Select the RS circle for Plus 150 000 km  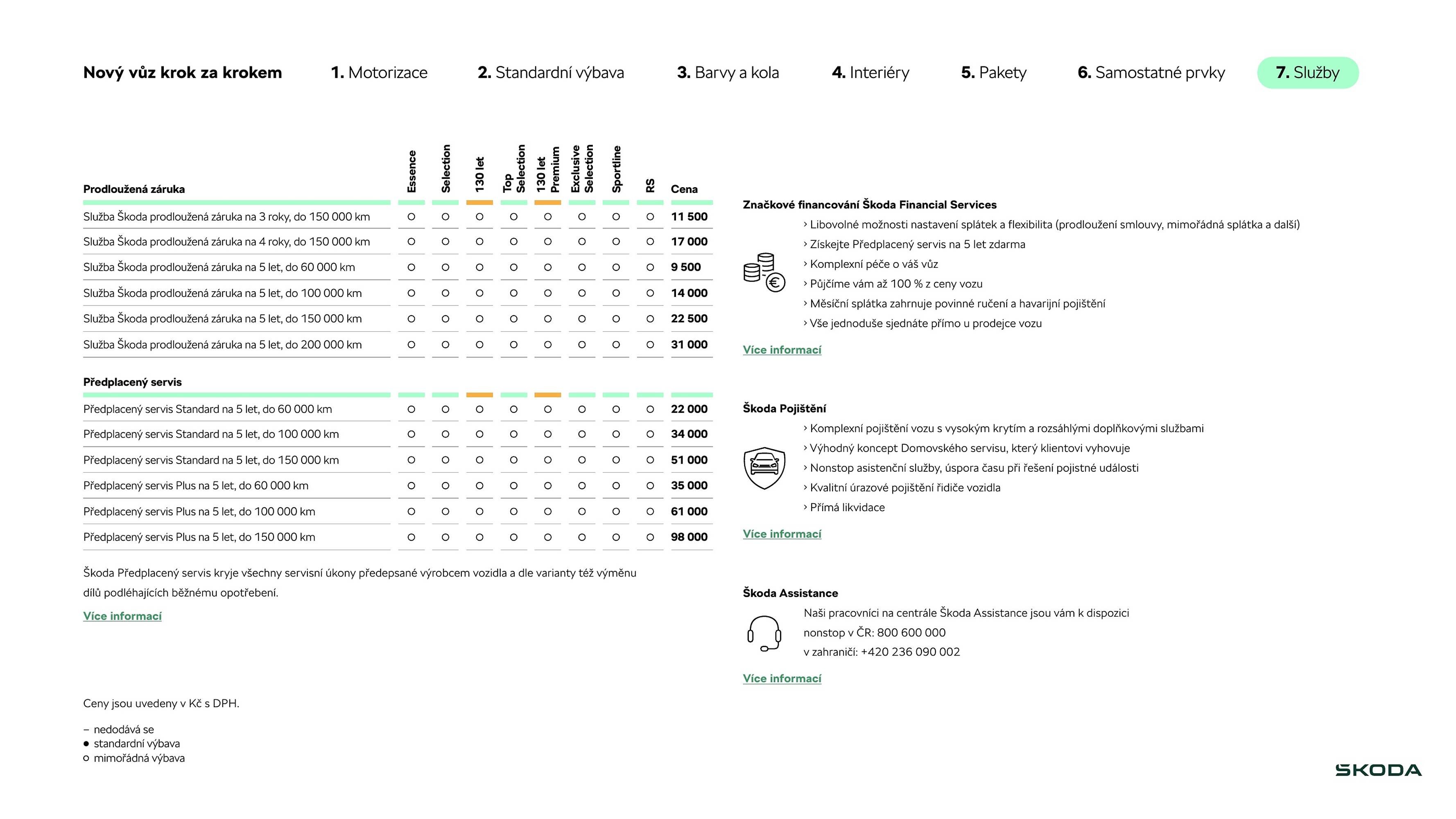point(650,537)
